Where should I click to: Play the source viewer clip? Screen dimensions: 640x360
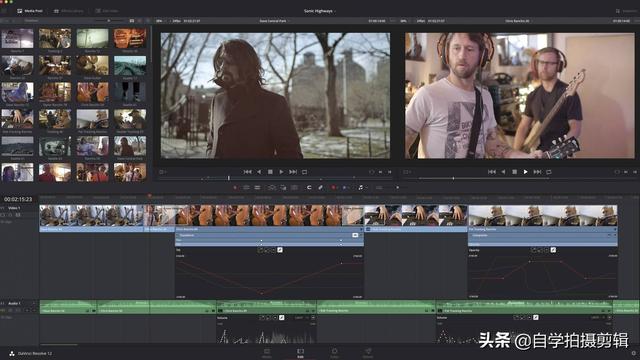coord(281,172)
